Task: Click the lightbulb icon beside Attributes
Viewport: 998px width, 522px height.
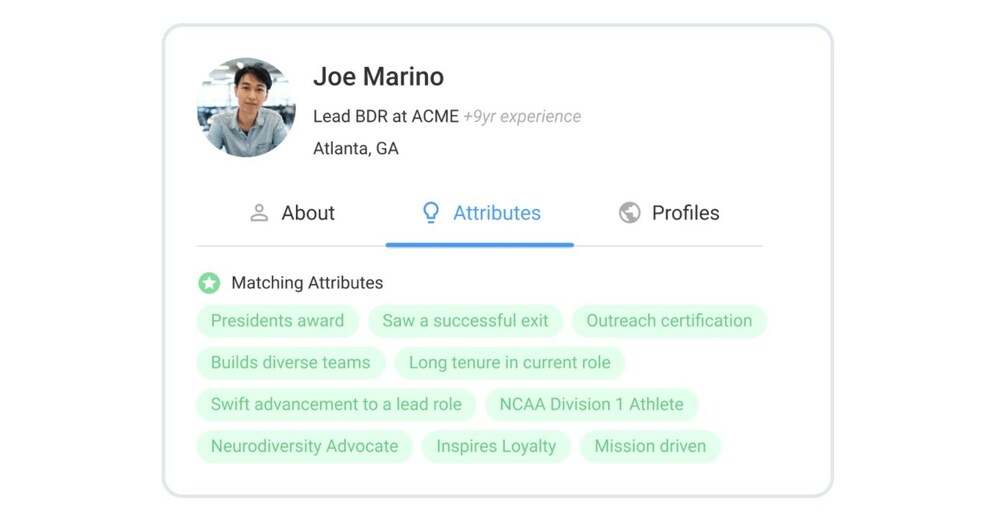Action: point(431,213)
